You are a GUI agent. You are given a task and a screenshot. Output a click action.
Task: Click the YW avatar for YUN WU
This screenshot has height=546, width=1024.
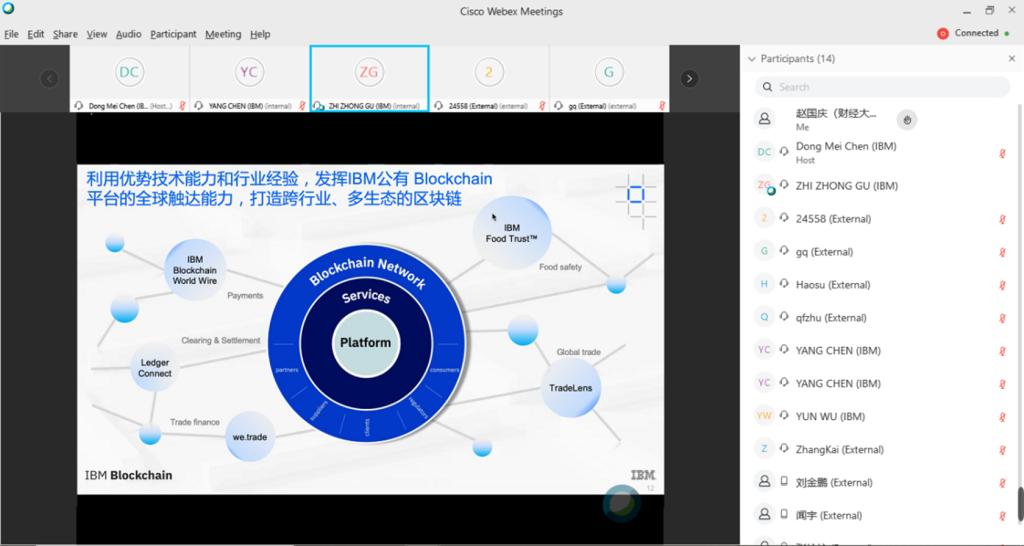(x=764, y=416)
